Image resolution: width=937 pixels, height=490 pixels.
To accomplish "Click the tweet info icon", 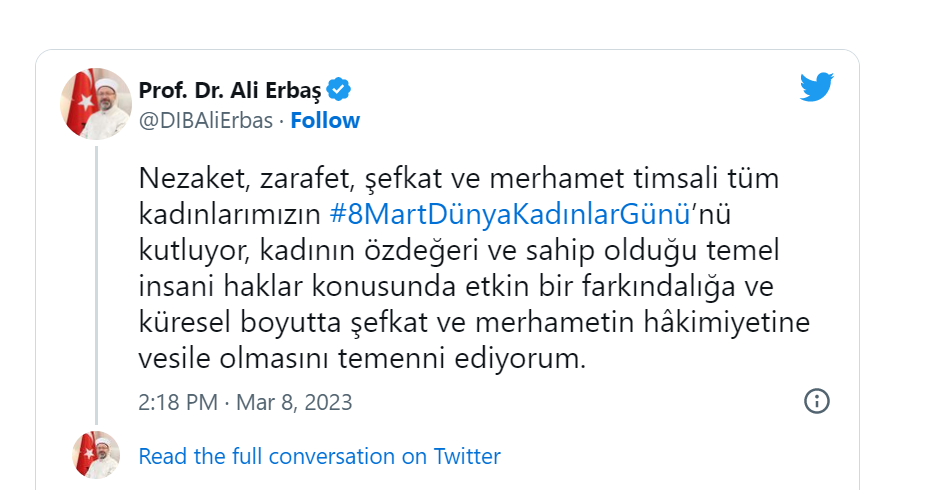I will coord(816,402).
